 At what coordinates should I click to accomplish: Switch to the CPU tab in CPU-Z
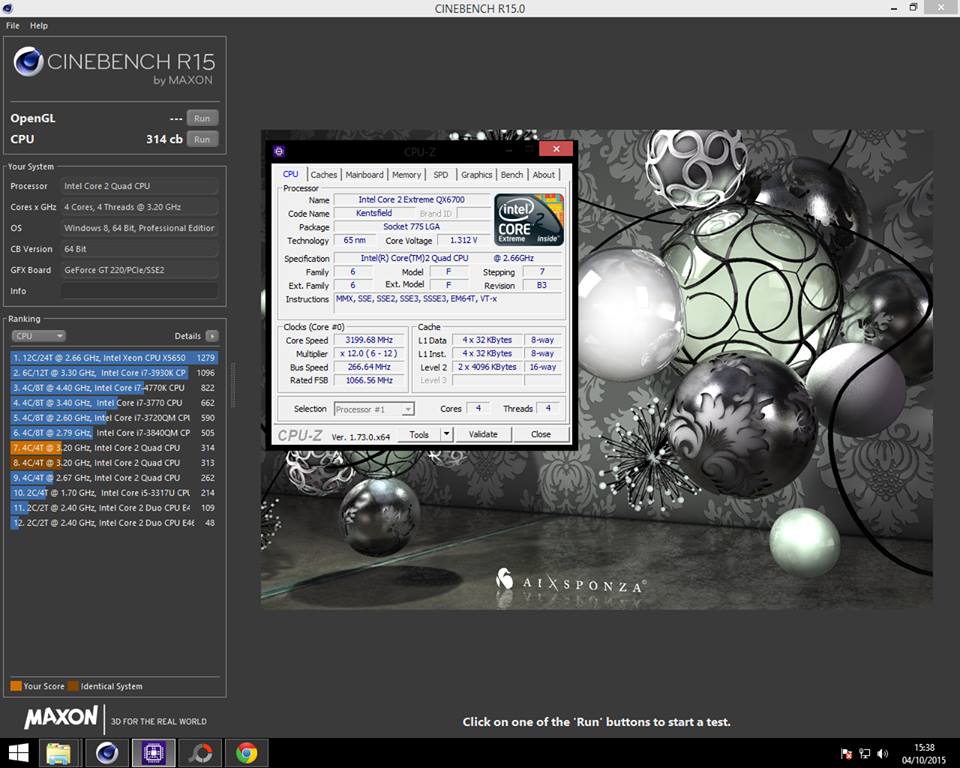[290, 174]
